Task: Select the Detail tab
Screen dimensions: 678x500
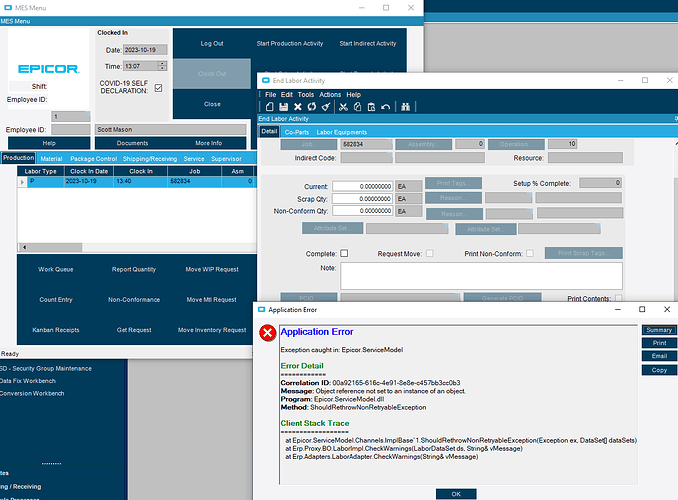Action: pyautogui.click(x=269, y=131)
